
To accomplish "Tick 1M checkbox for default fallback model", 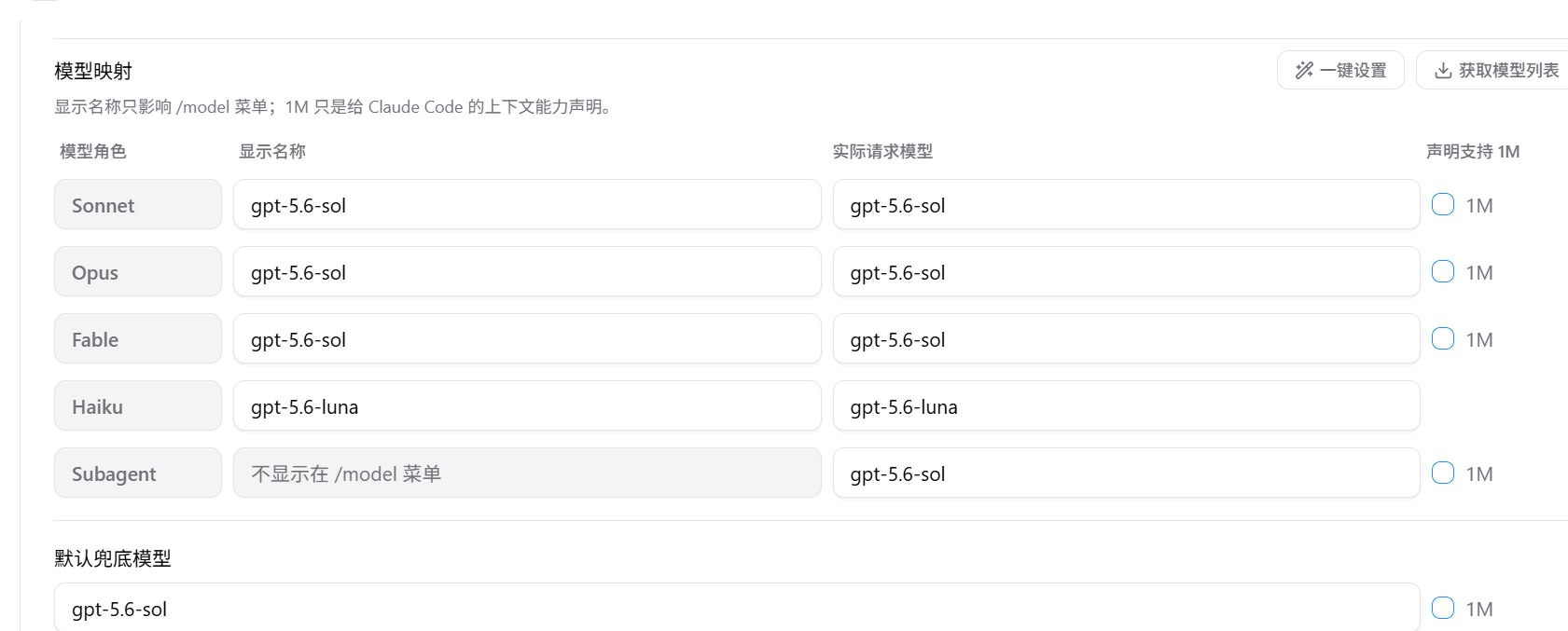I will pyautogui.click(x=1443, y=608).
